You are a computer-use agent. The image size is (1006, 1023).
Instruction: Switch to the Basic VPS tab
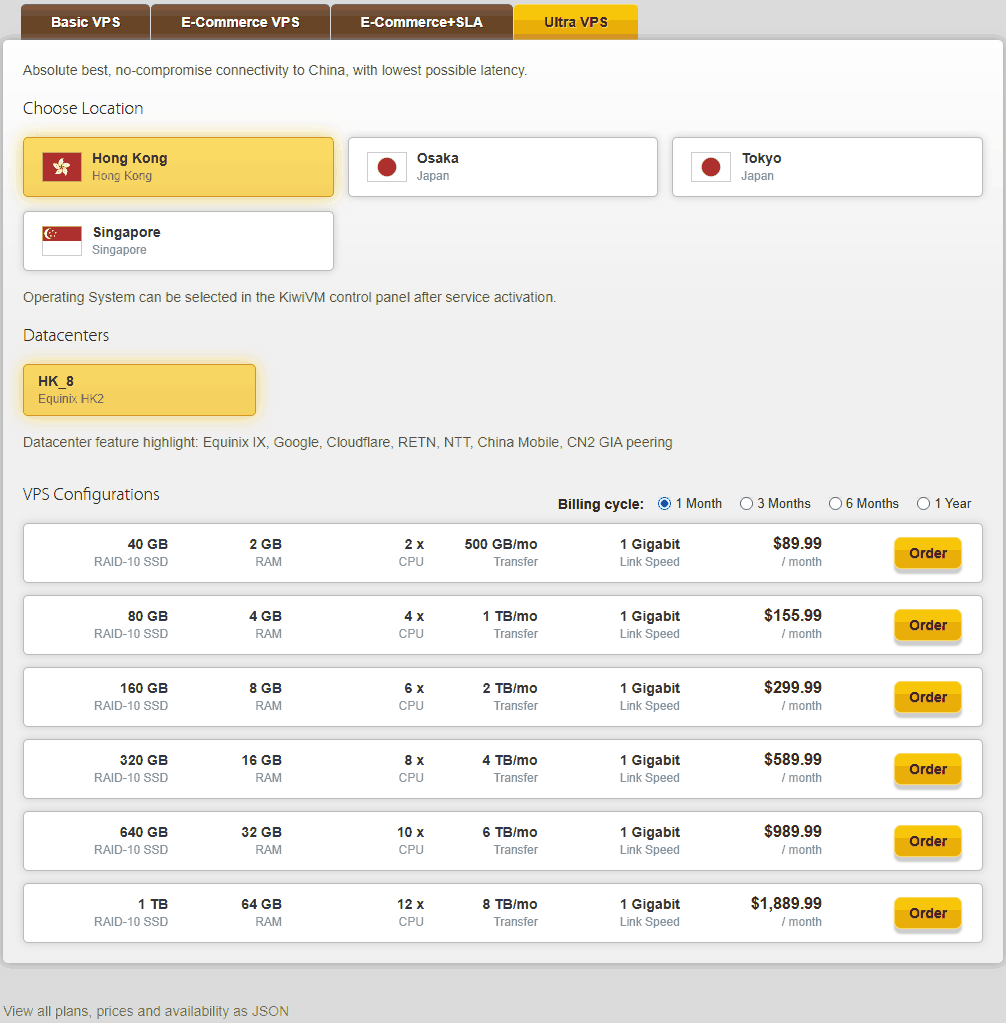(85, 22)
